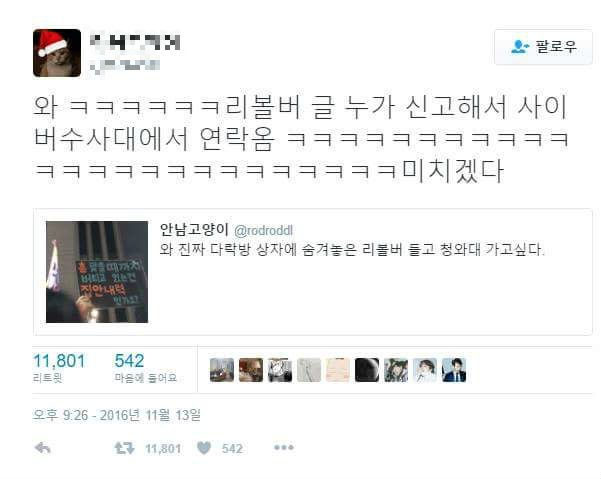Open the 11,801 리트윗 count list

[x=59, y=367]
